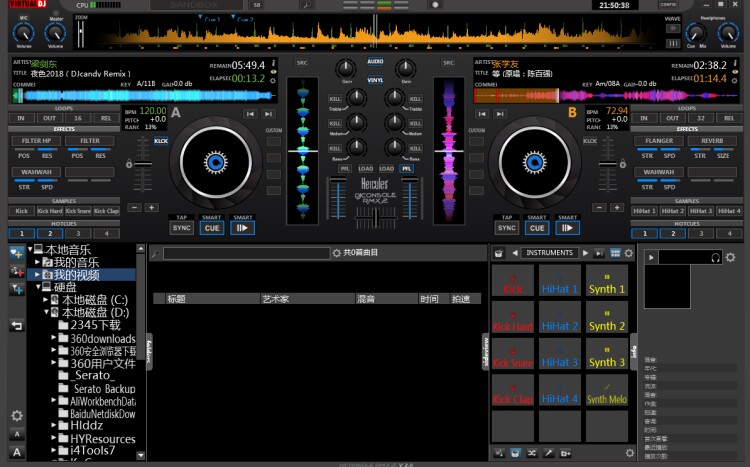
Task: Click the add virtual folder icon in browser sidebar
Action: click(17, 271)
